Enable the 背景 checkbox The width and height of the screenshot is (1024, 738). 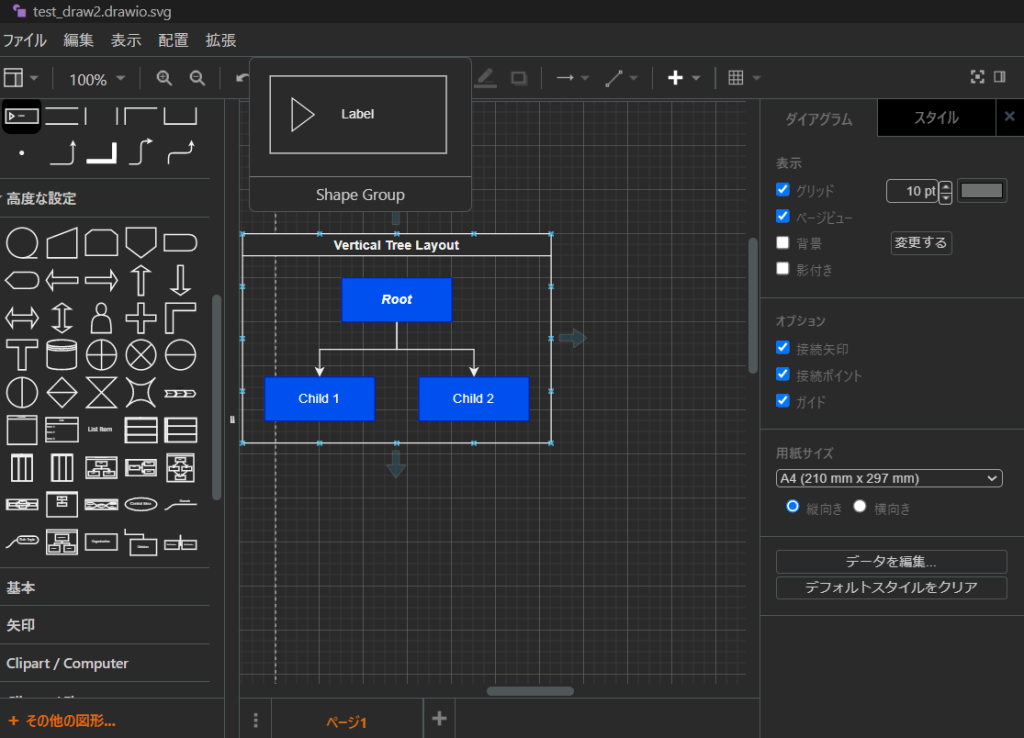click(783, 242)
